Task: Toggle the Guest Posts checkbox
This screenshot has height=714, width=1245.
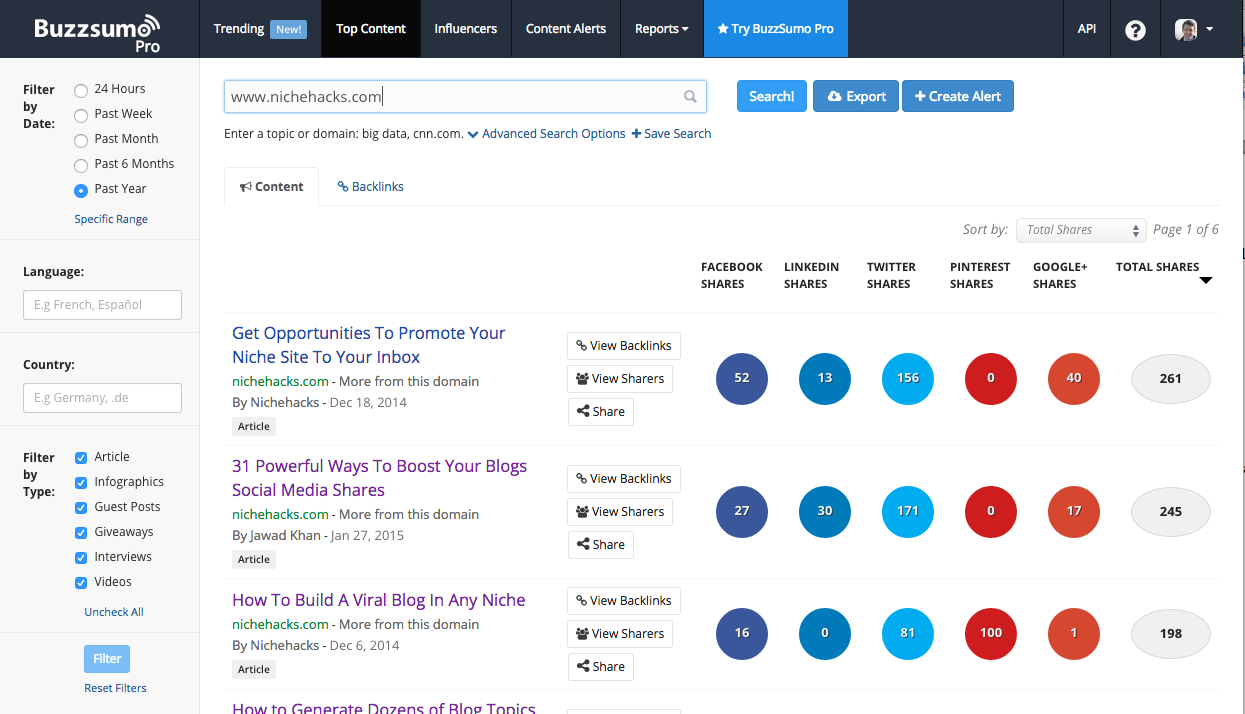Action: click(x=81, y=508)
